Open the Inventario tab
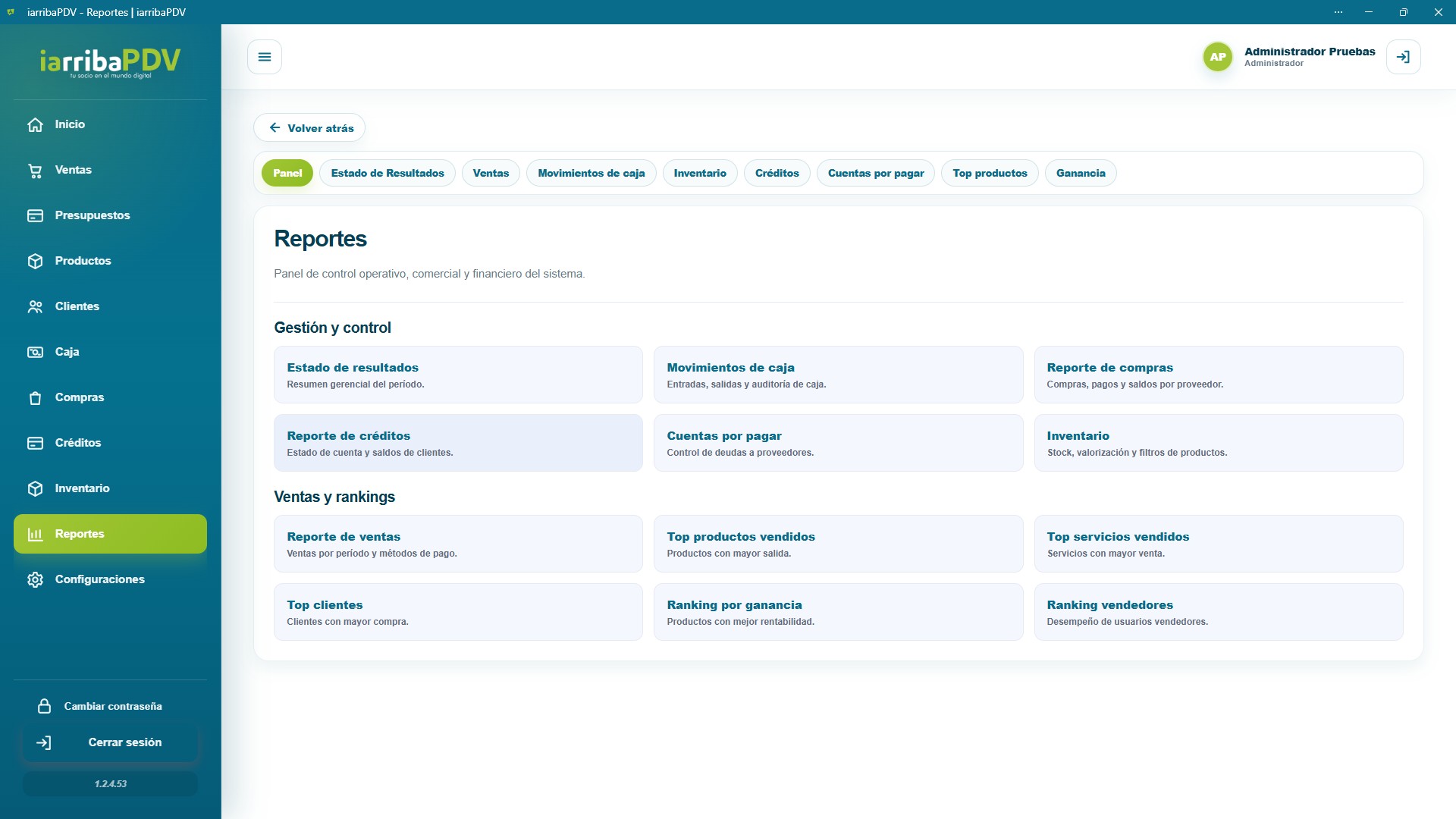Viewport: 1456px width, 819px height. point(700,173)
